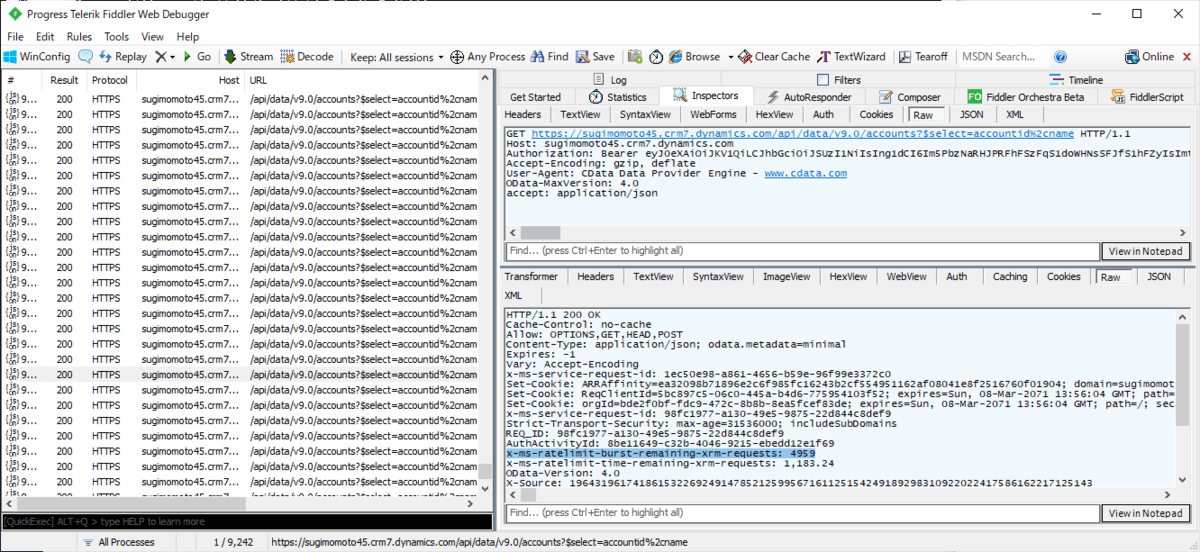The width and height of the screenshot is (1200, 552).
Task: Click the Any Process target picker
Action: (488, 57)
